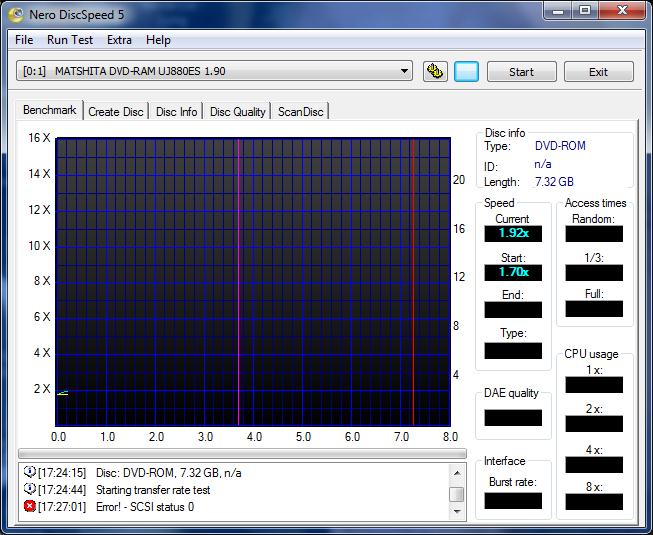This screenshot has height=535, width=653.
Task: Open the ScanDisc tab
Action: 300,112
